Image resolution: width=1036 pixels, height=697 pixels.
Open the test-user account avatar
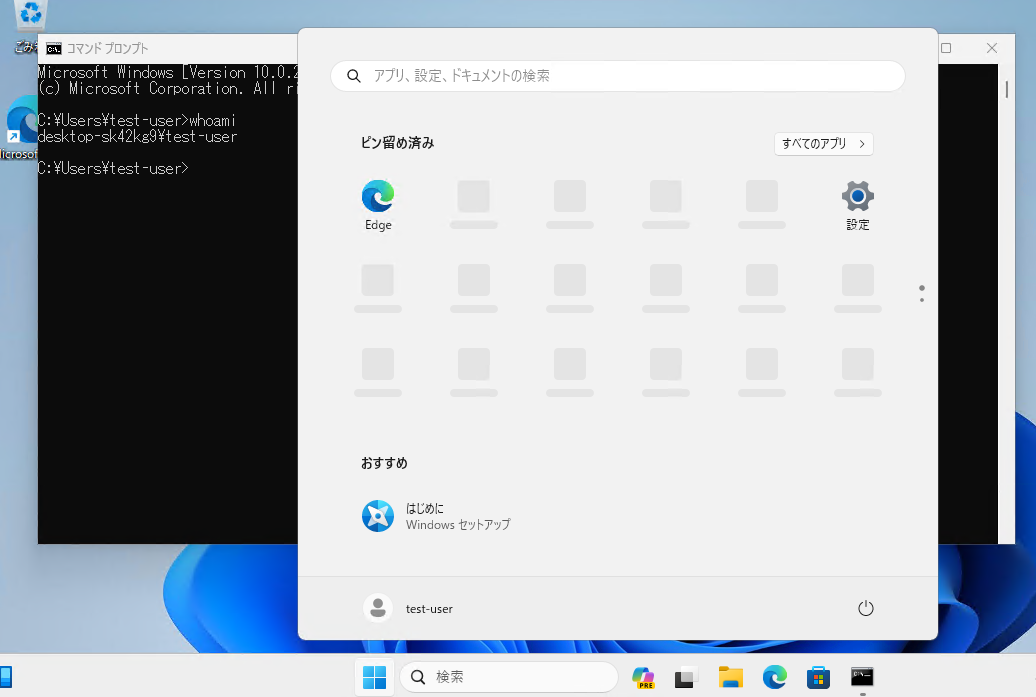pos(378,608)
